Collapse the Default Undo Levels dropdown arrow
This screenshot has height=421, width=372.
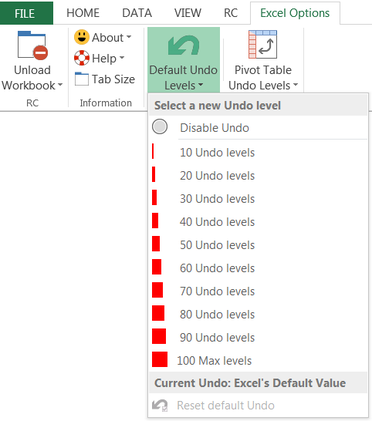200,85
